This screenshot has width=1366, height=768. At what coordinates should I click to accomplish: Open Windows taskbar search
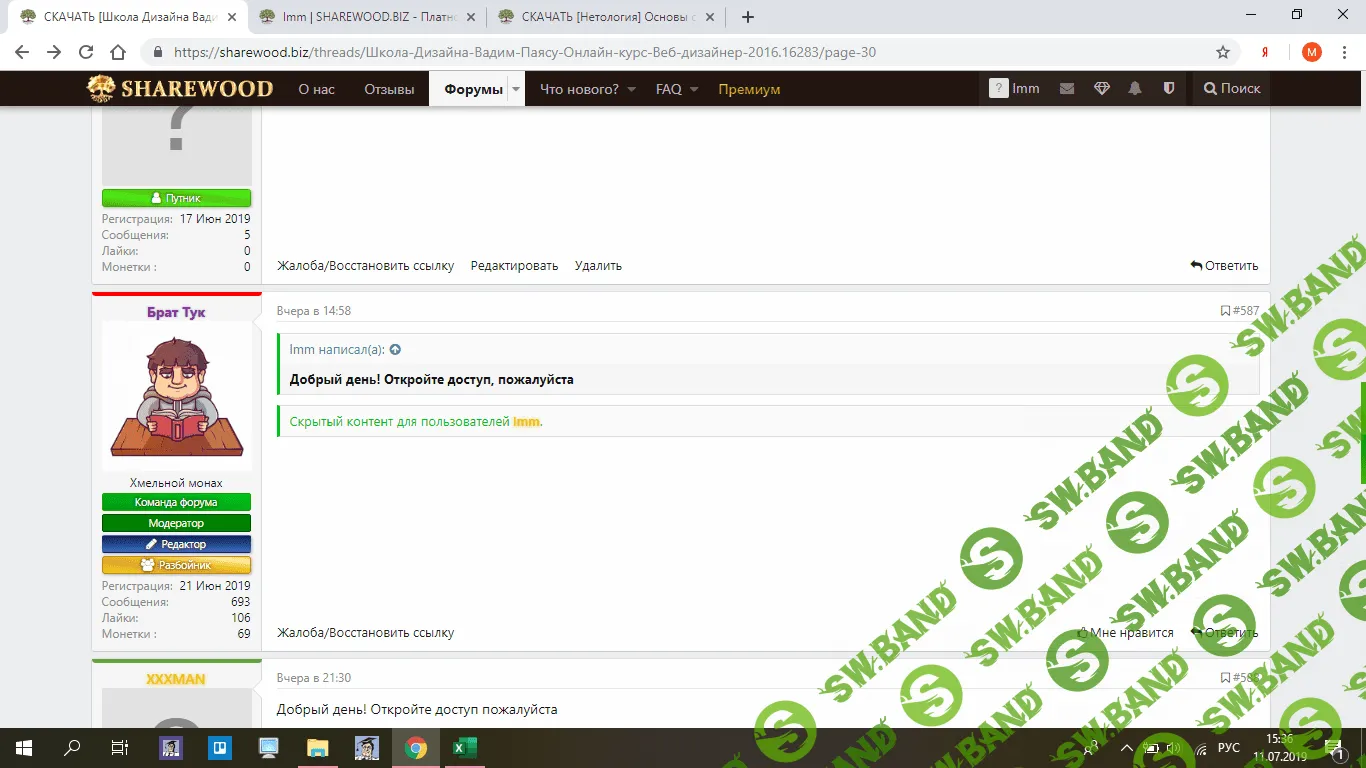tap(71, 748)
